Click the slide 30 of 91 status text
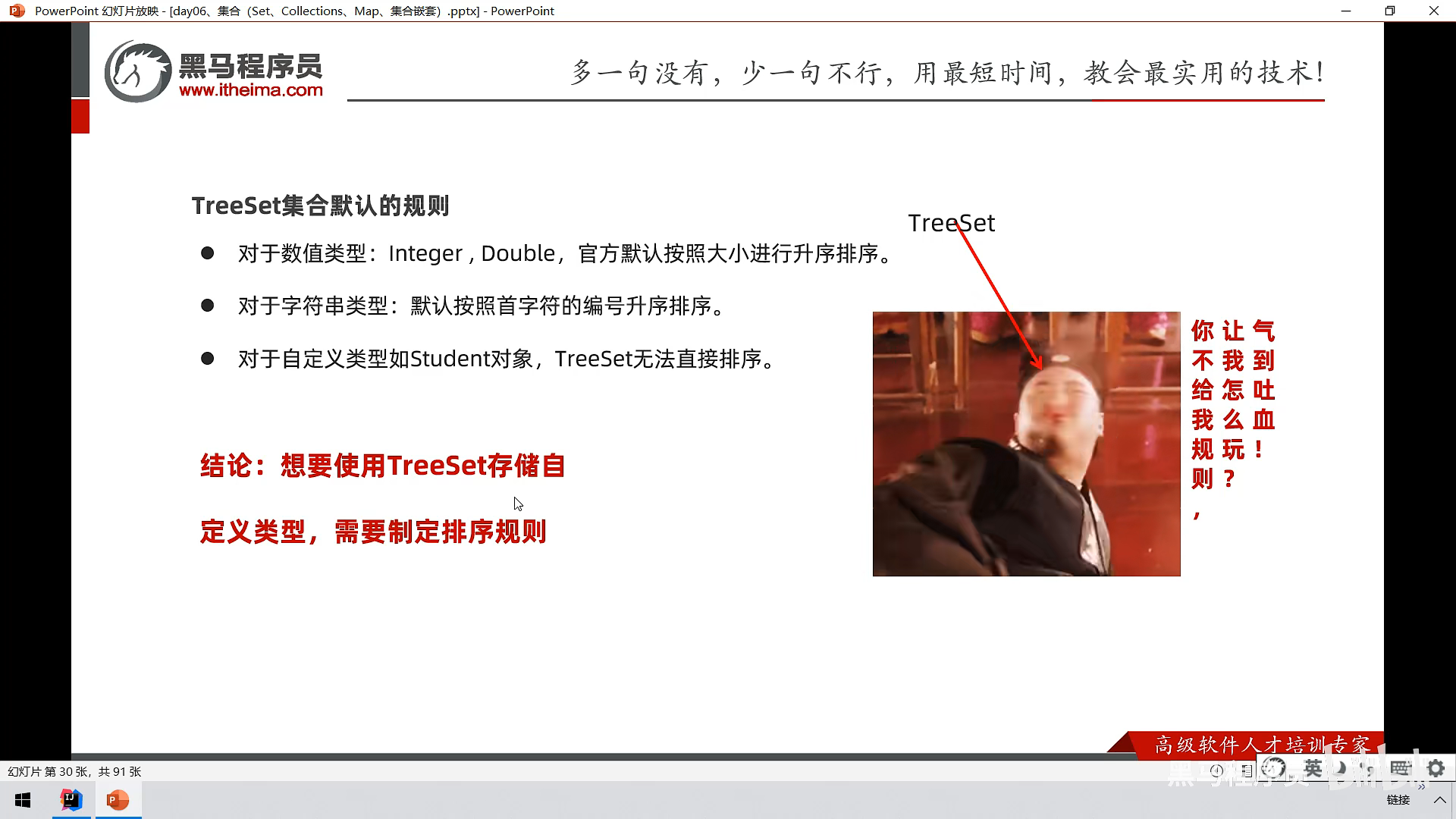 click(74, 771)
